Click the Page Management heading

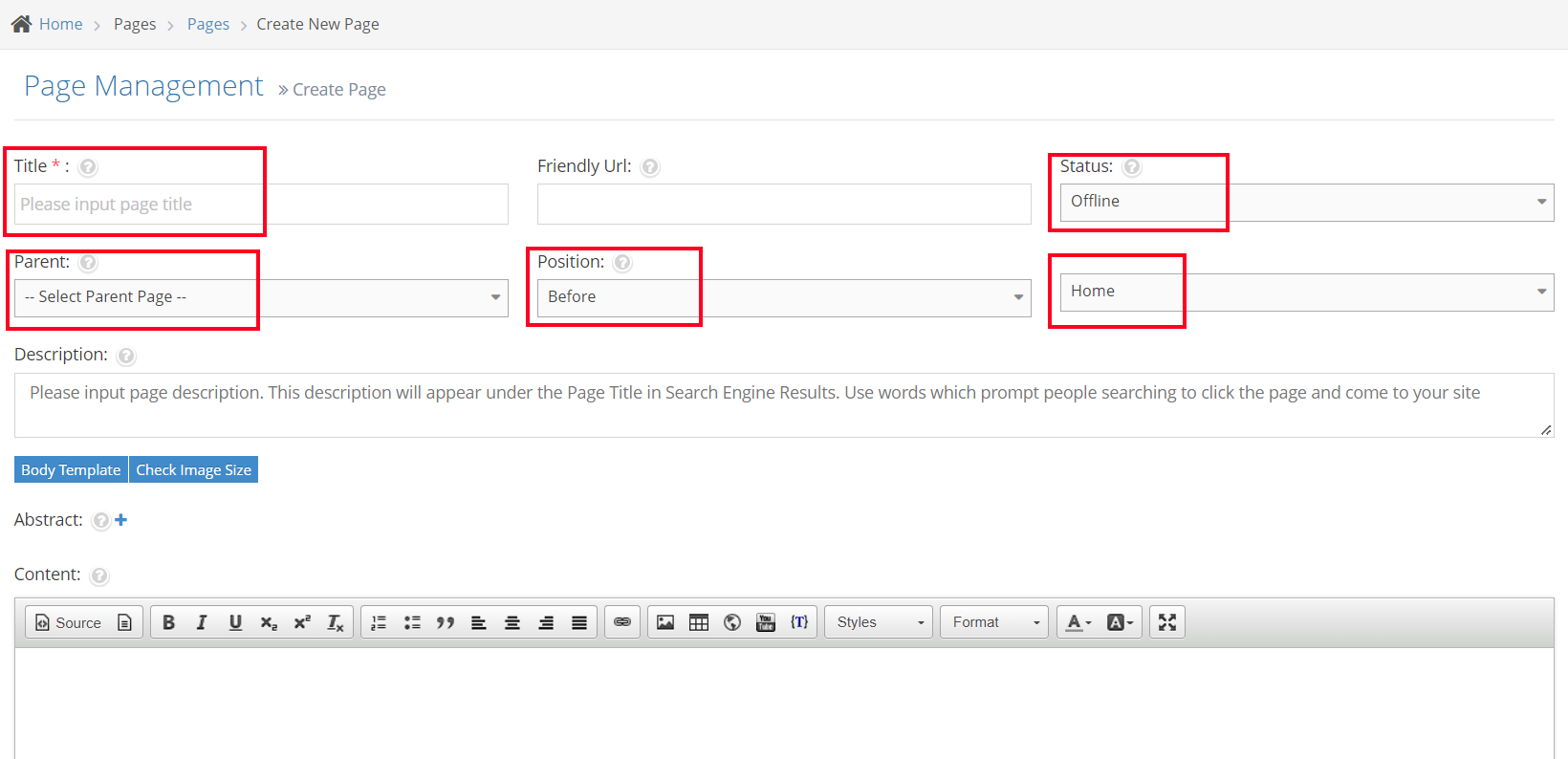pos(143,86)
